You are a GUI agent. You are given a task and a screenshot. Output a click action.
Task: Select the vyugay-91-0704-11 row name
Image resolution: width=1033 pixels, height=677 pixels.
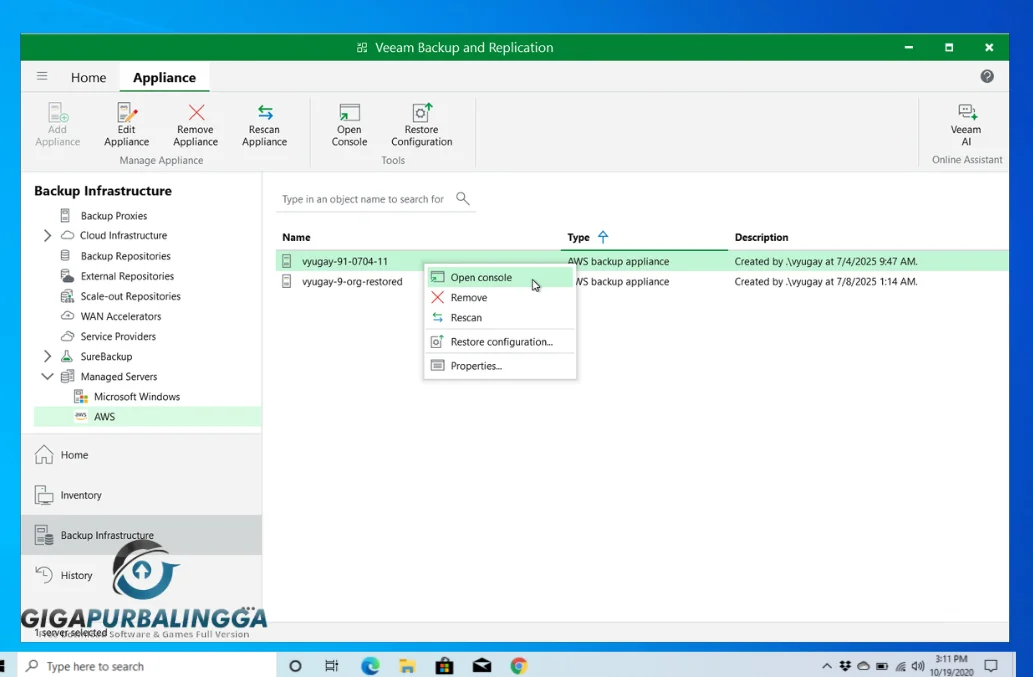point(345,261)
